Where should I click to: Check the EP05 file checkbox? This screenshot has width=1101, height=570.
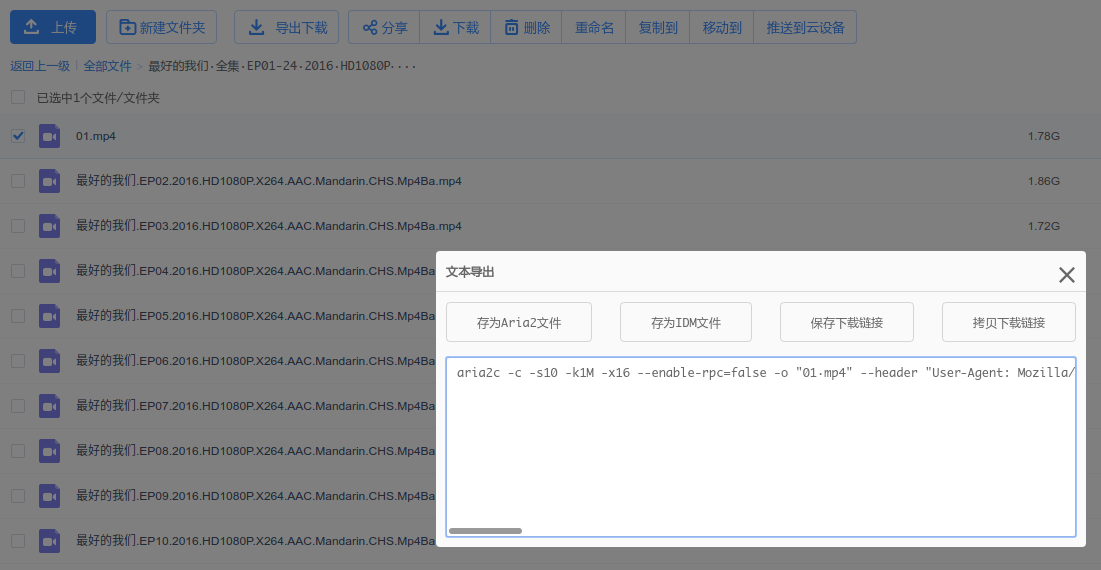[x=18, y=316]
